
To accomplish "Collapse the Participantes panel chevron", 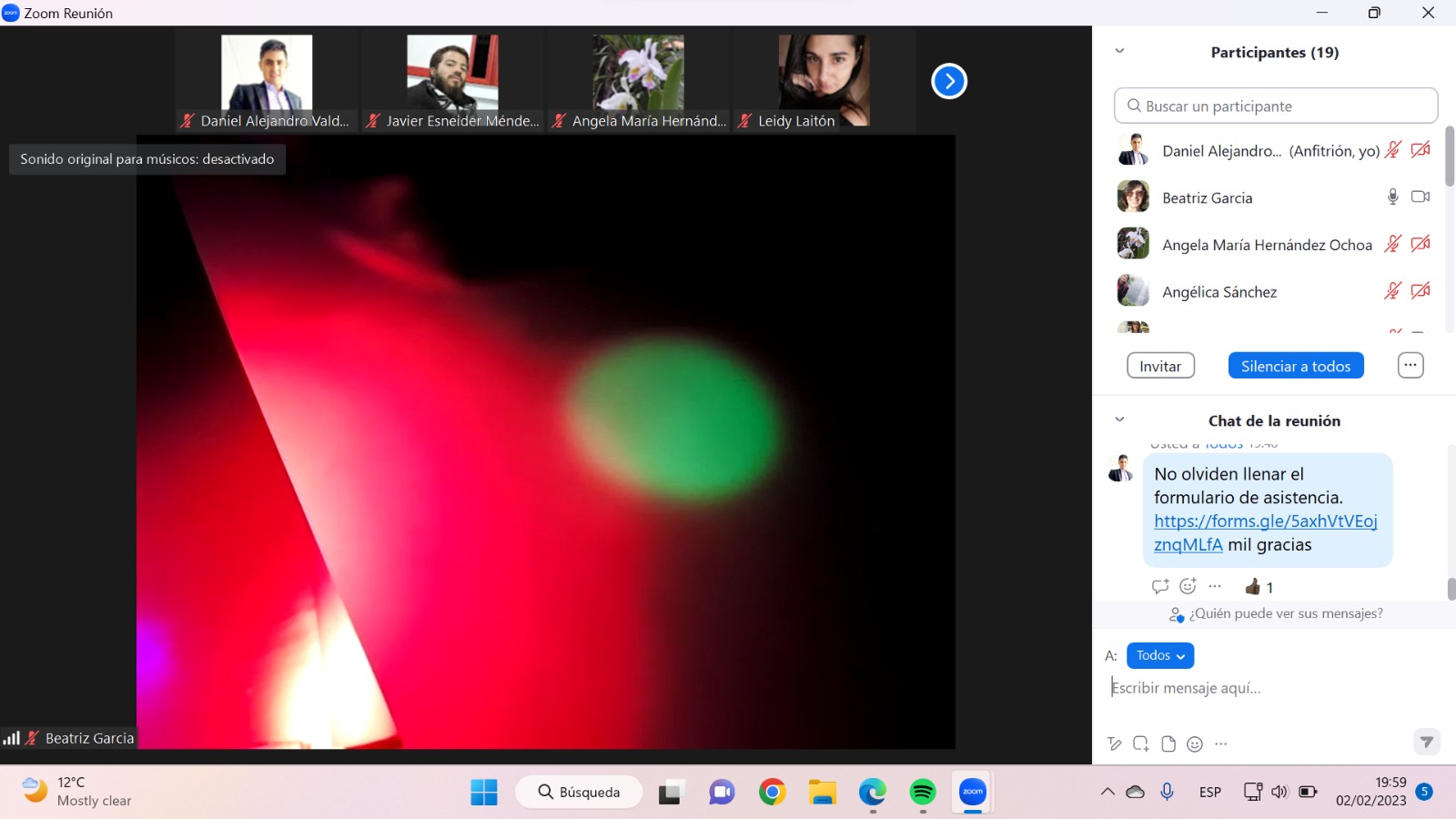I will [1120, 51].
